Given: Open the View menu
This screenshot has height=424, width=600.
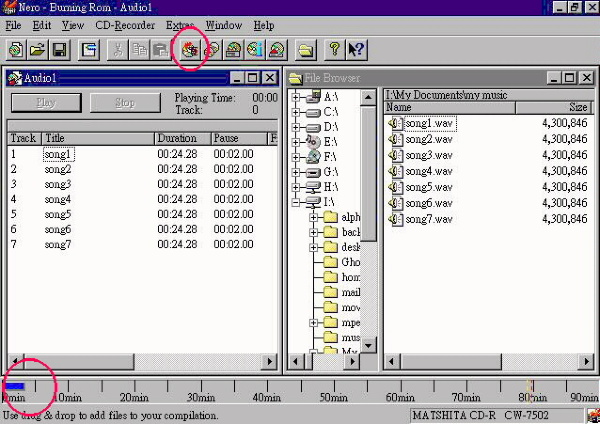Looking at the screenshot, I should tap(73, 26).
